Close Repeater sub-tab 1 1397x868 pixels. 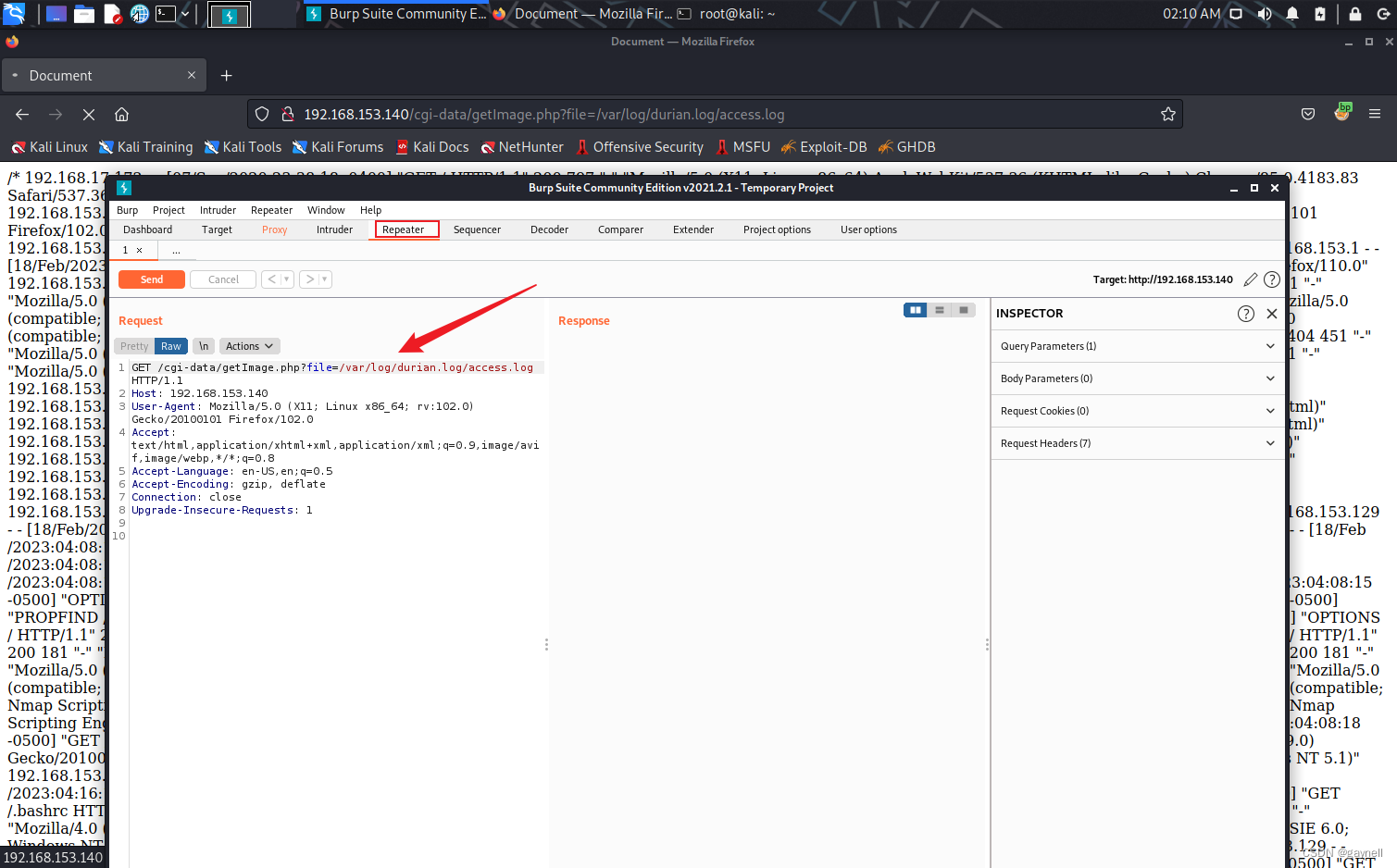(140, 250)
